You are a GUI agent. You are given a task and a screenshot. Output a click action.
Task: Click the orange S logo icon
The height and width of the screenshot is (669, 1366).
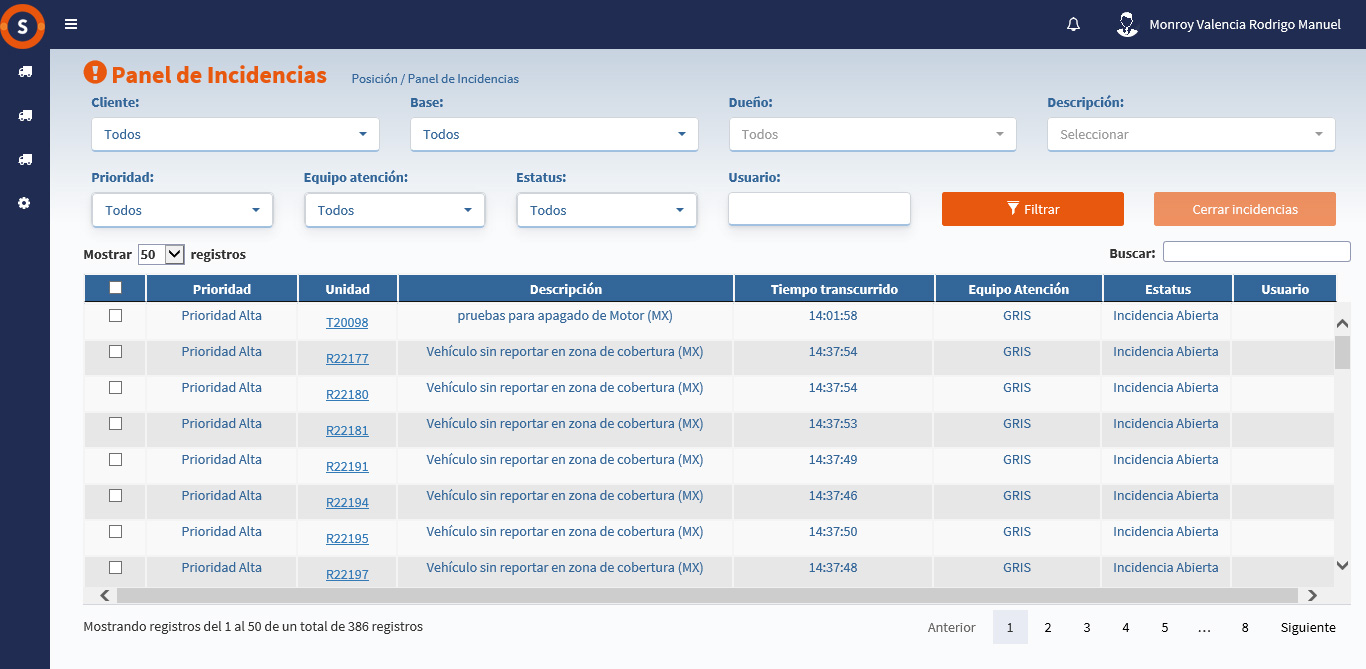[22, 25]
